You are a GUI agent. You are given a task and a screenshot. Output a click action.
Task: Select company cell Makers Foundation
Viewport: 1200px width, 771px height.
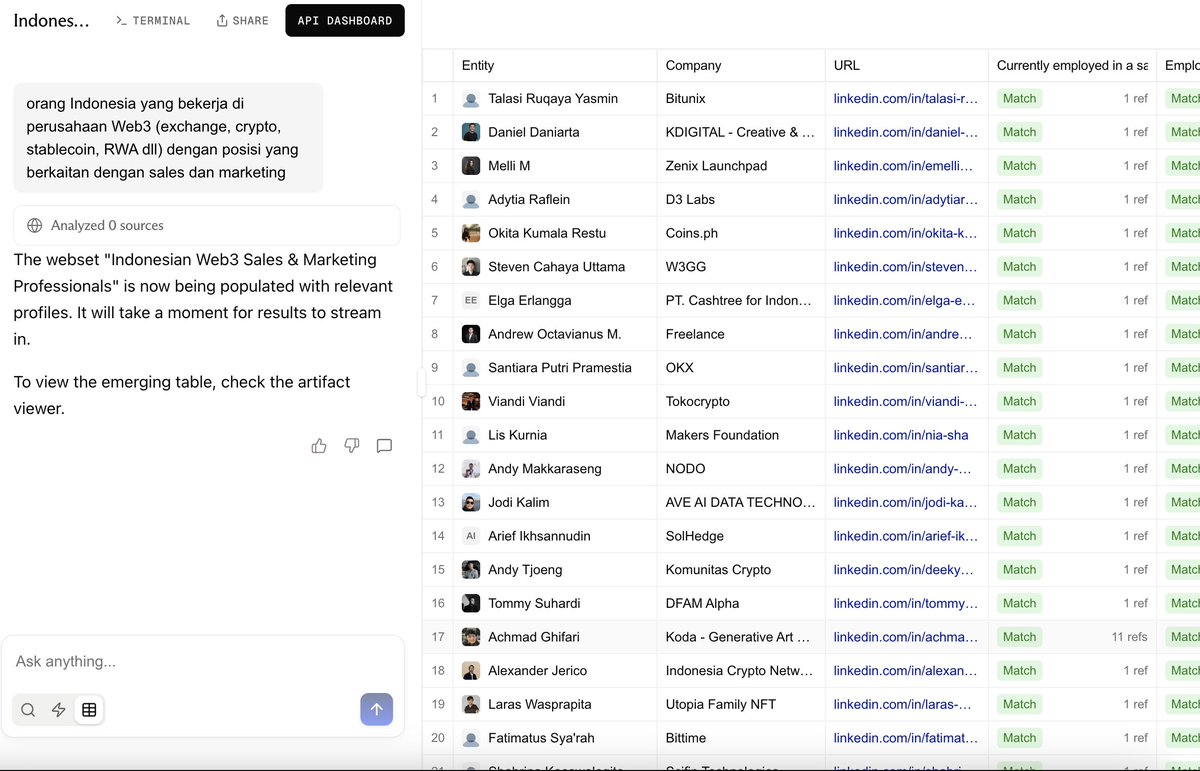(741, 435)
